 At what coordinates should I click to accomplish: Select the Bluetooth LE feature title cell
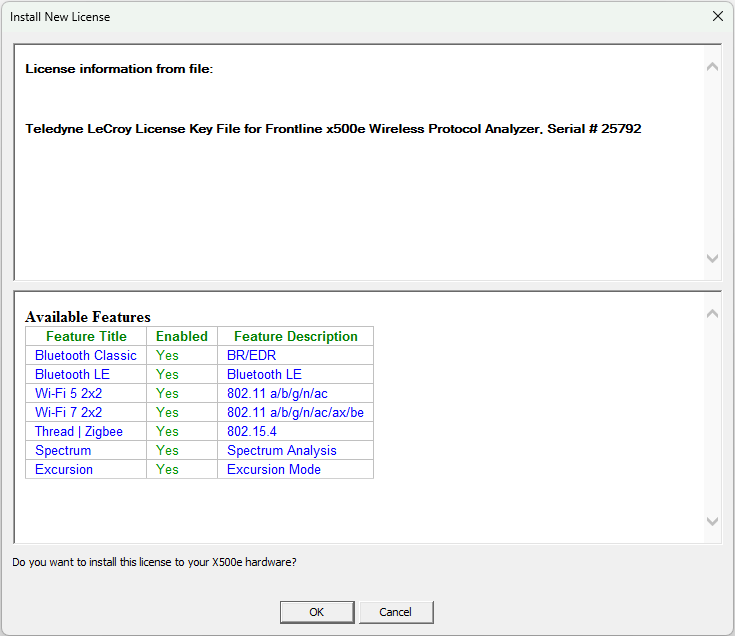pos(86,374)
